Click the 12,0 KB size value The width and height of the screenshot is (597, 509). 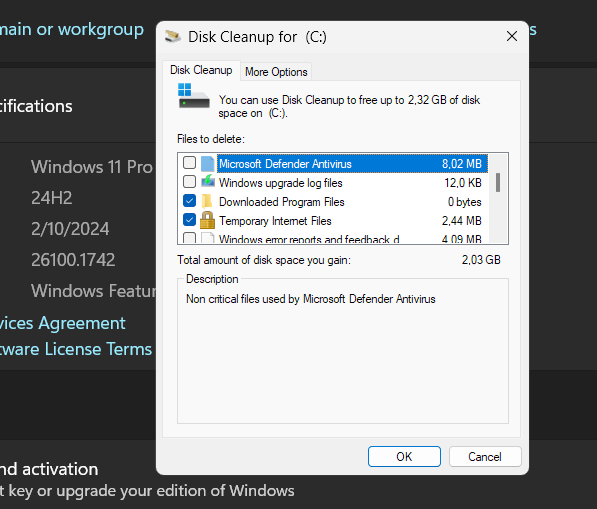(x=463, y=183)
